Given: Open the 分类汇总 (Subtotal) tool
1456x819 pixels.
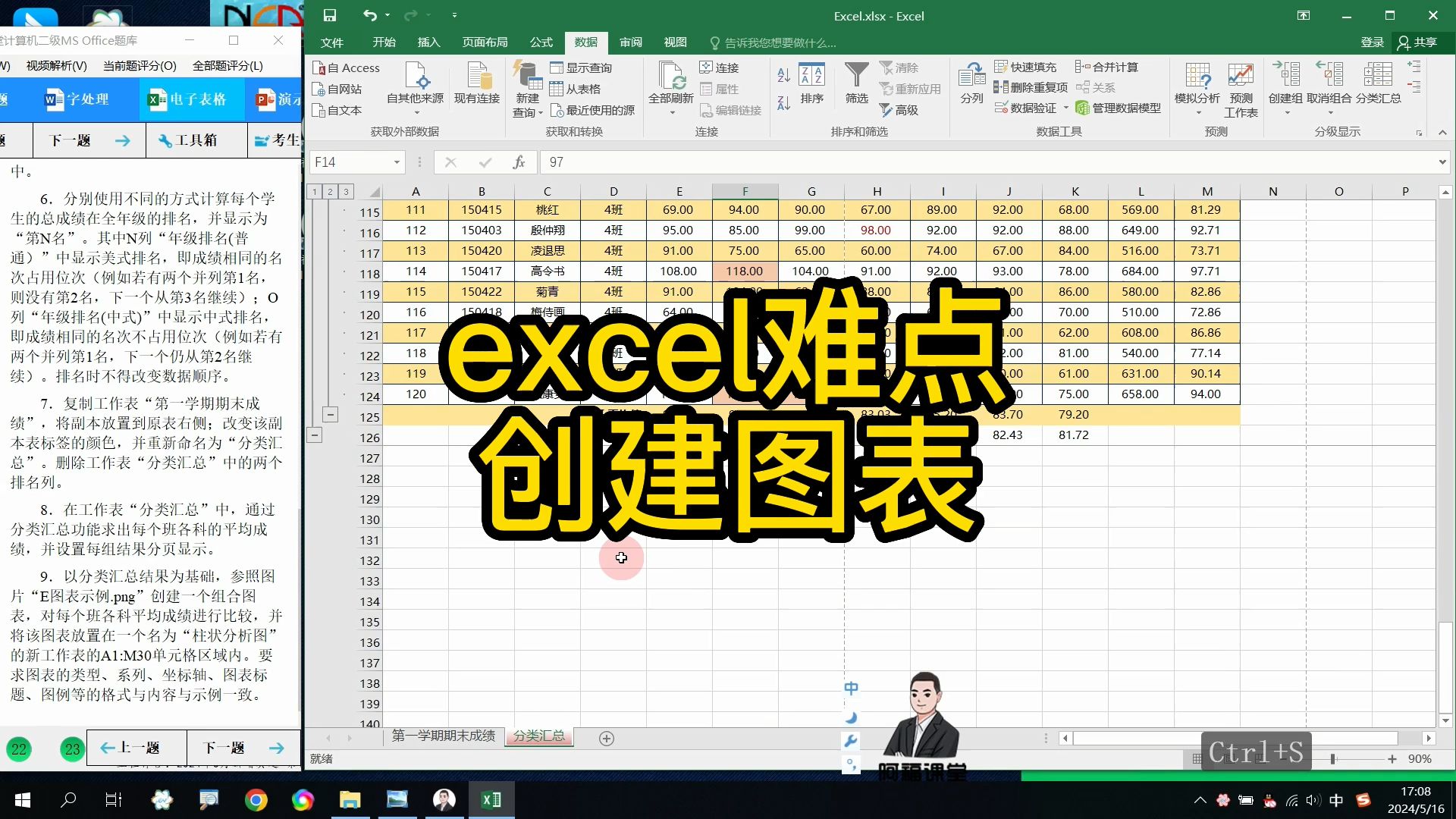Looking at the screenshot, I should click(x=1379, y=83).
